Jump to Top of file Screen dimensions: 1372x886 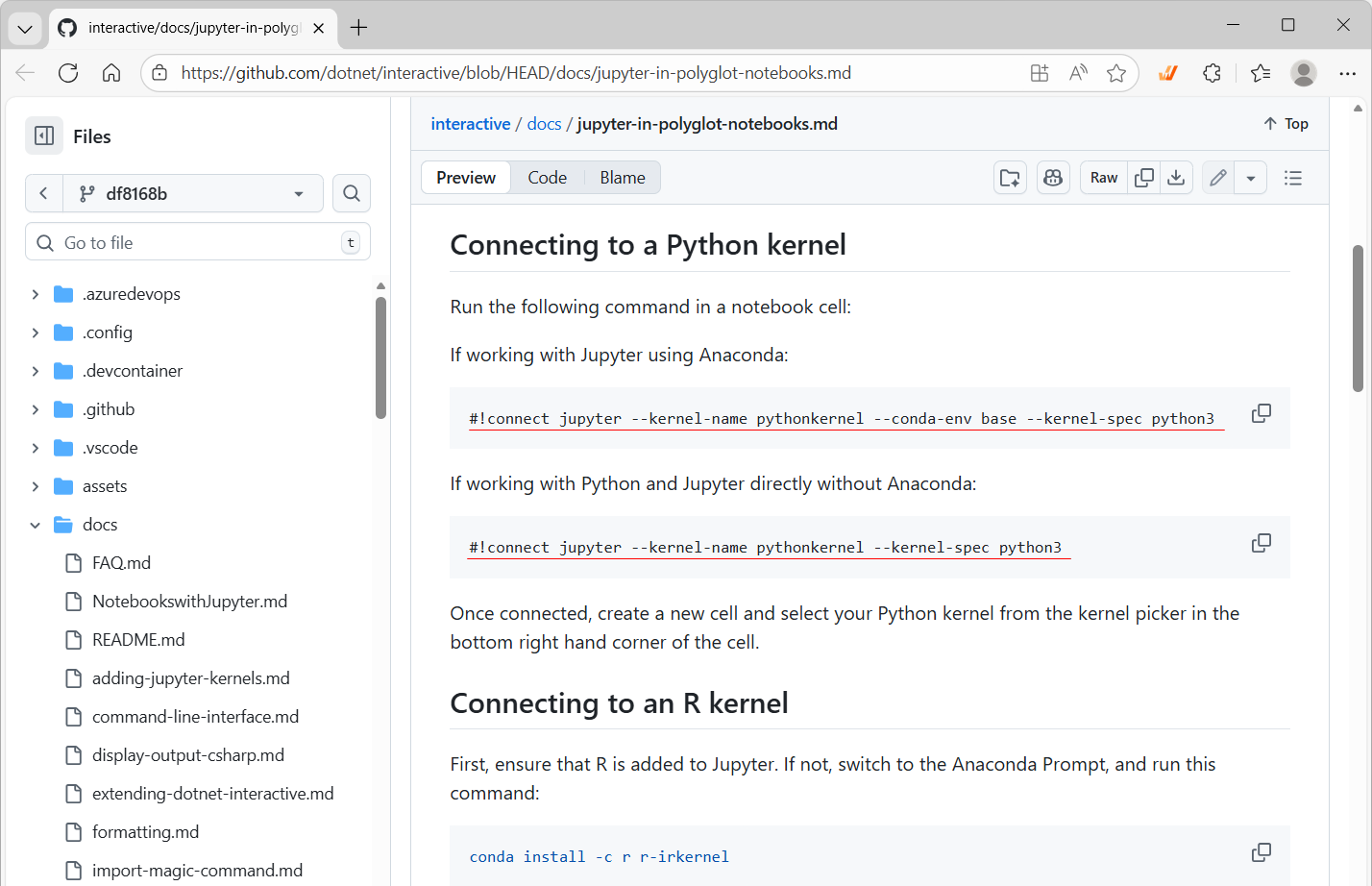coord(1286,124)
